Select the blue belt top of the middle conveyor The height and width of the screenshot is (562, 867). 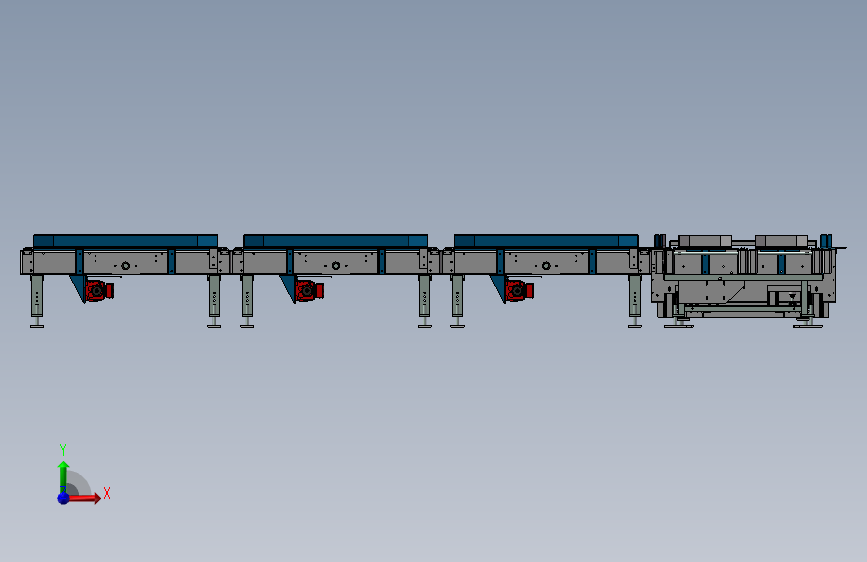tap(336, 241)
